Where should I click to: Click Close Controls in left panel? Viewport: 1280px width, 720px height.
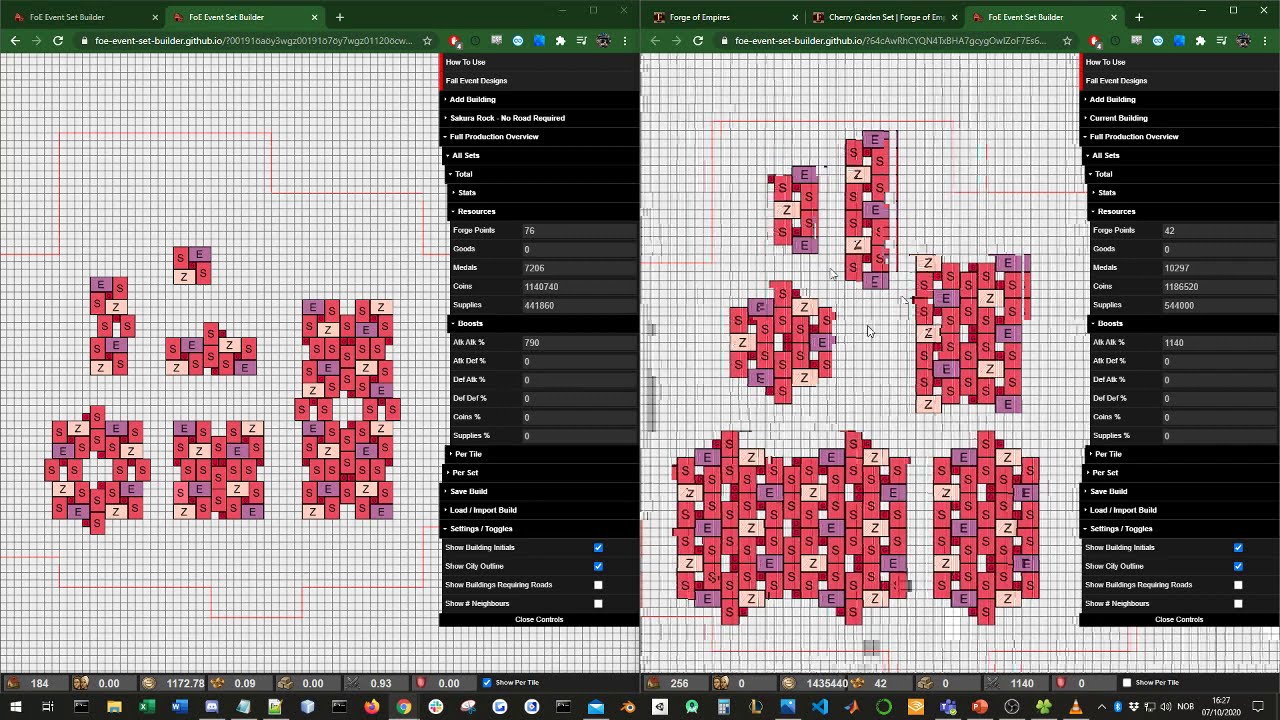[x=539, y=619]
